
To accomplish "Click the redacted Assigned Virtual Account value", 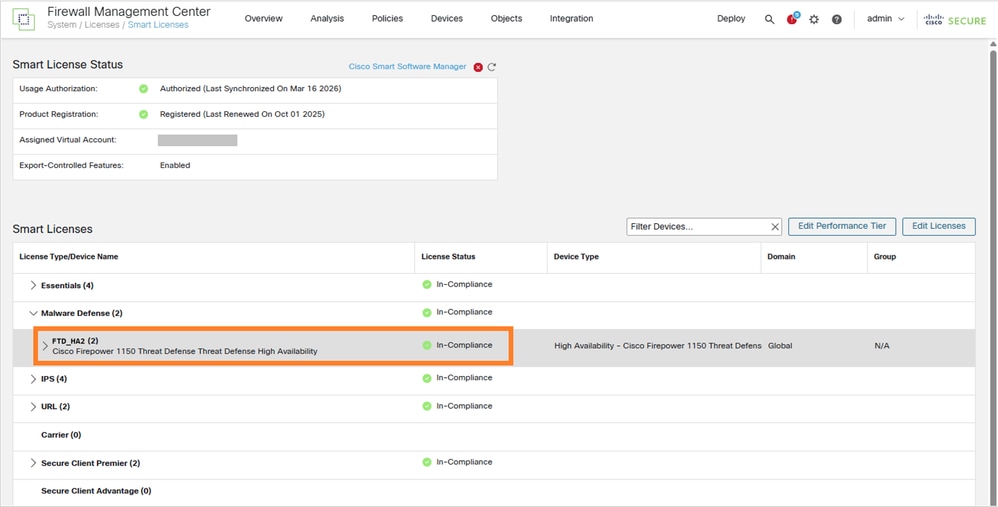I will [197, 140].
